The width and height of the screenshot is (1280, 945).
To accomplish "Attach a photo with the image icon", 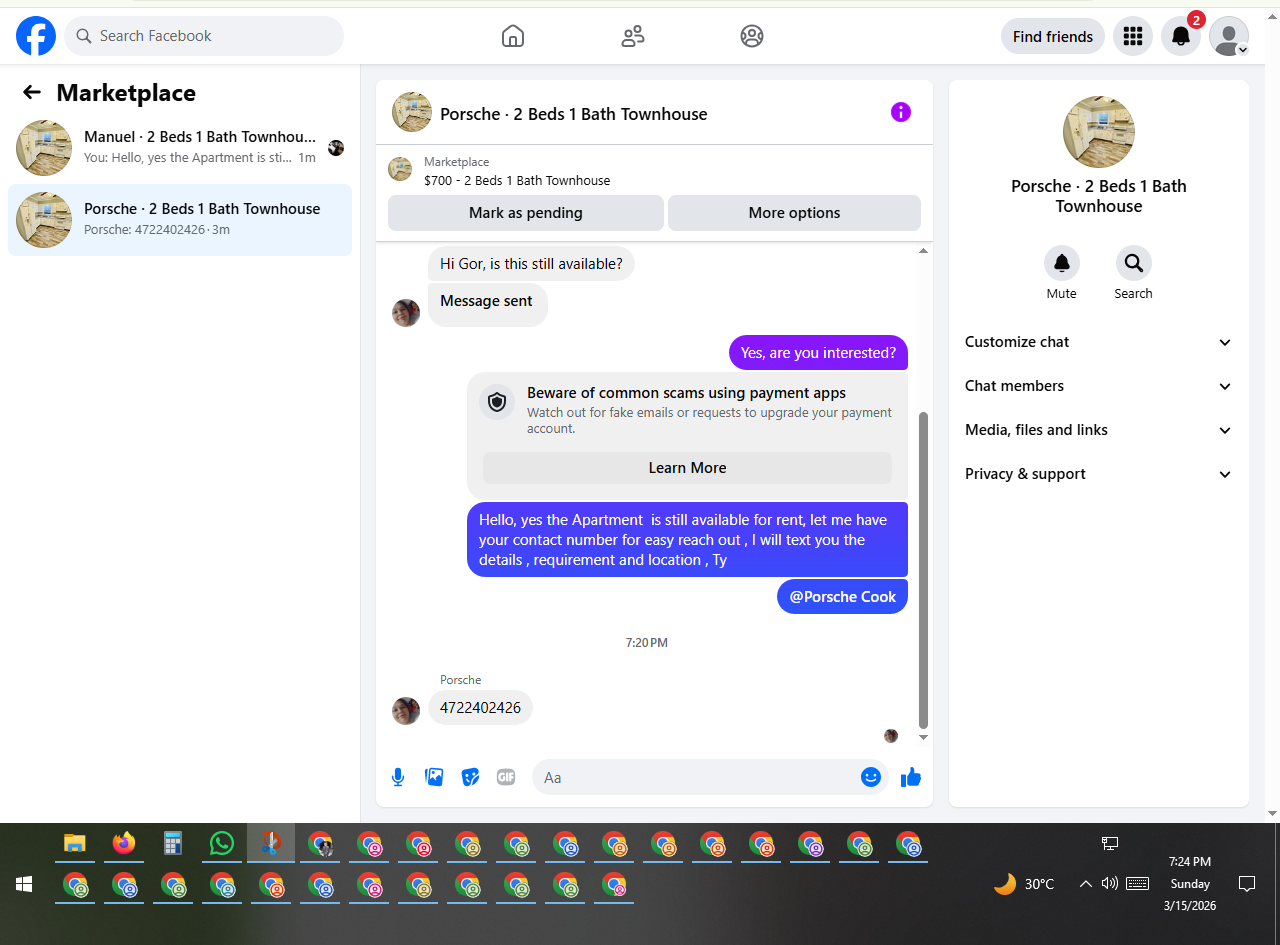I will [434, 777].
